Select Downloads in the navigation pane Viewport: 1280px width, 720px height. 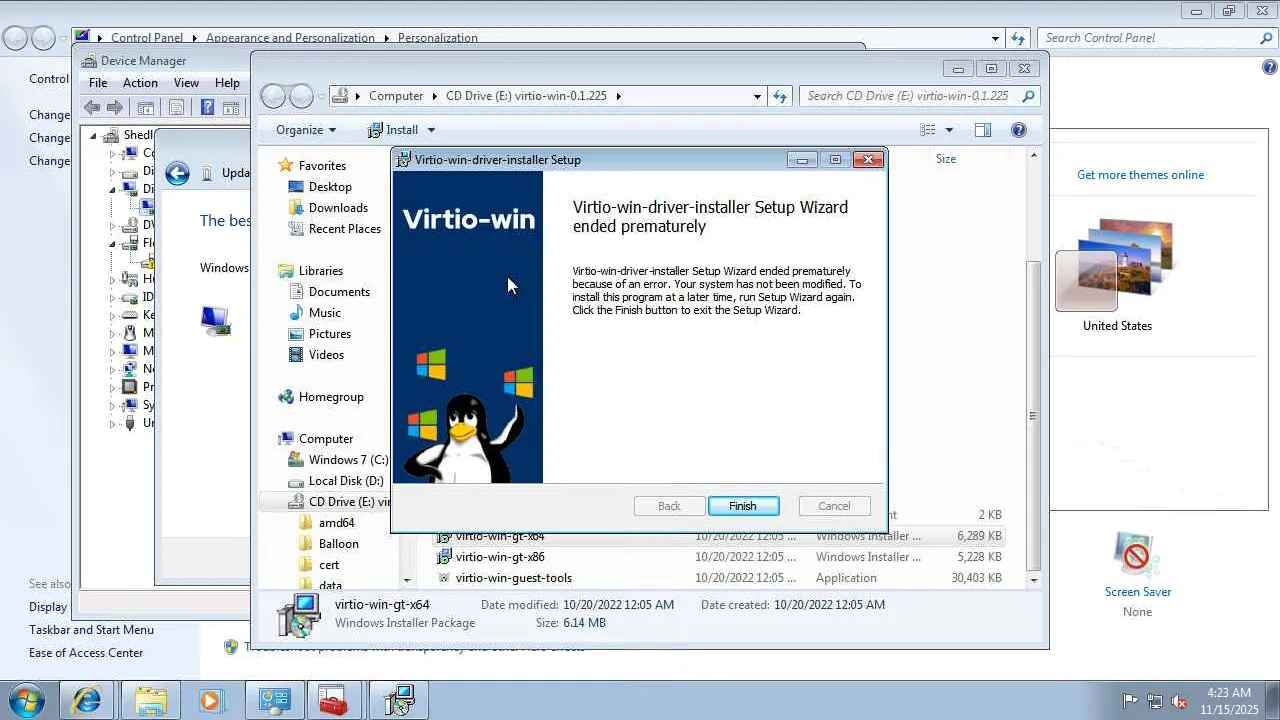(x=338, y=208)
